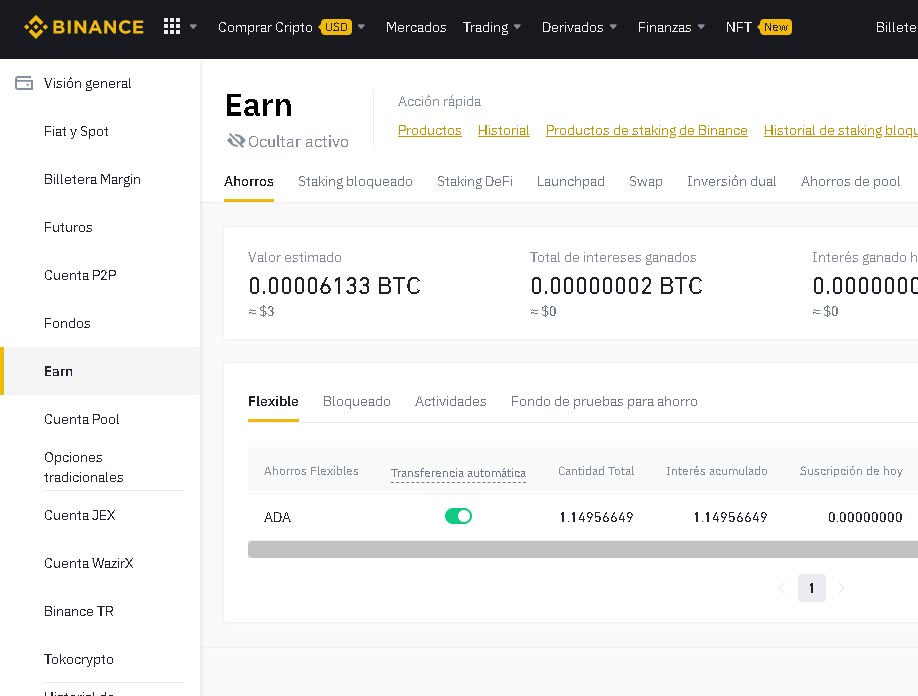Select Fondos in sidebar

[x=67, y=323]
